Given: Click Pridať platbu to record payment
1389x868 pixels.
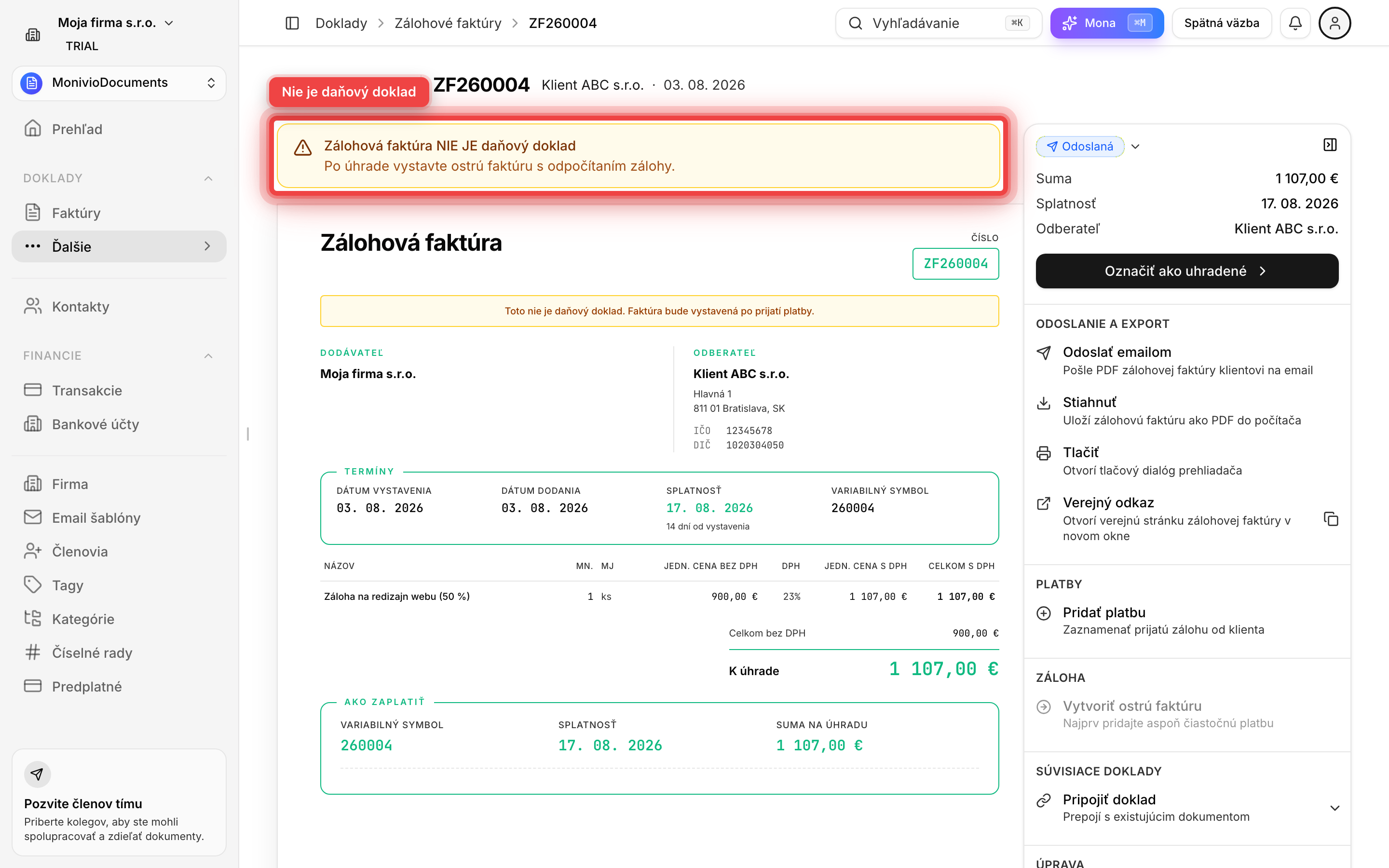Looking at the screenshot, I should pyautogui.click(x=1186, y=621).
